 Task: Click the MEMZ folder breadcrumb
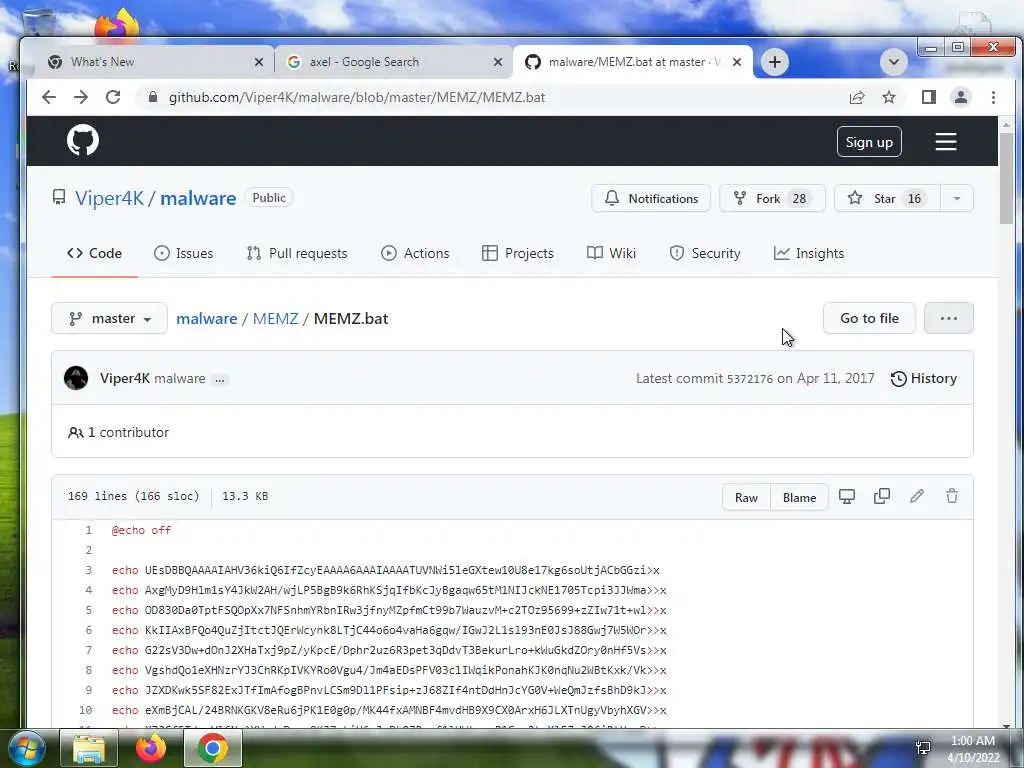276,319
